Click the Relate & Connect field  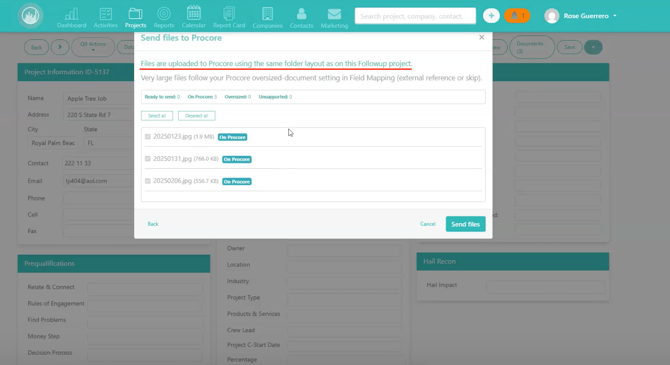pyautogui.click(x=144, y=288)
